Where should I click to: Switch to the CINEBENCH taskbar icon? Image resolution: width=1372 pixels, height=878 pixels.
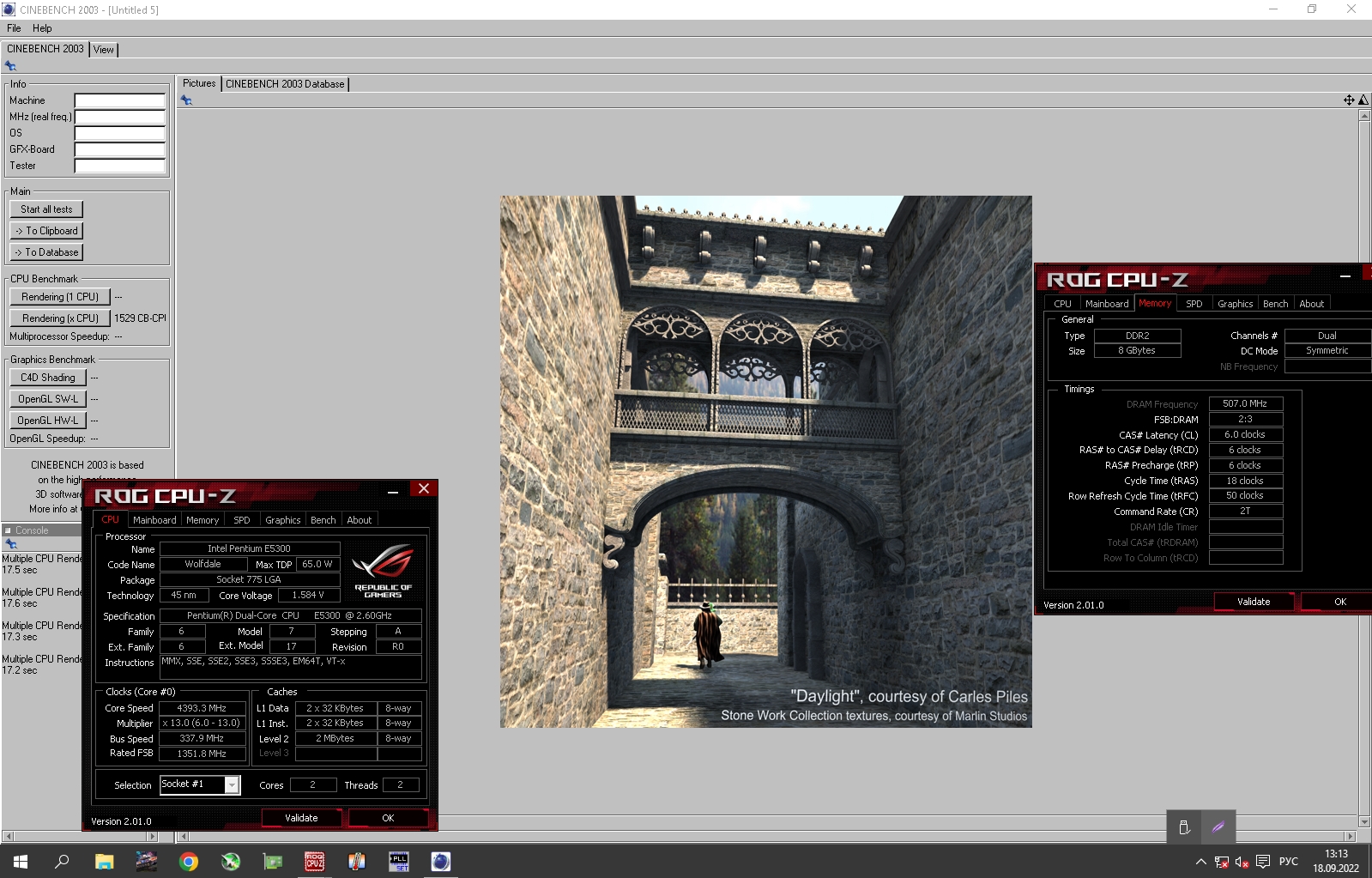pyautogui.click(x=440, y=862)
